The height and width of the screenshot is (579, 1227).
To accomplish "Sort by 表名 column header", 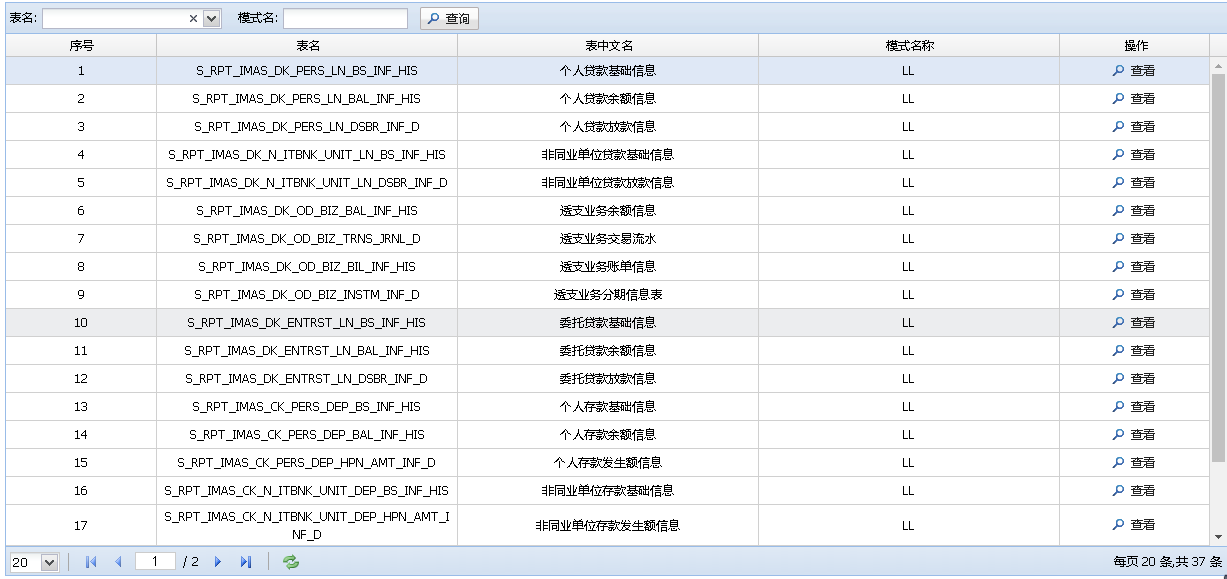I will pos(307,46).
